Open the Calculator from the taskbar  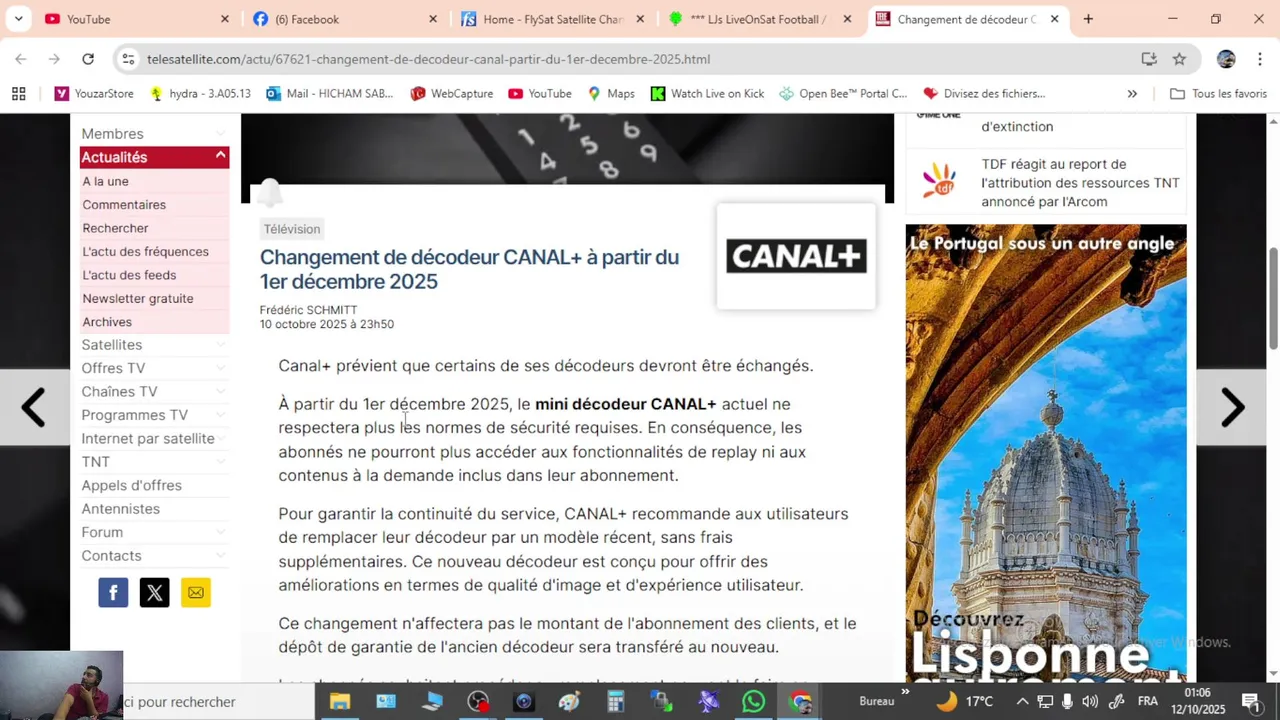coord(616,701)
